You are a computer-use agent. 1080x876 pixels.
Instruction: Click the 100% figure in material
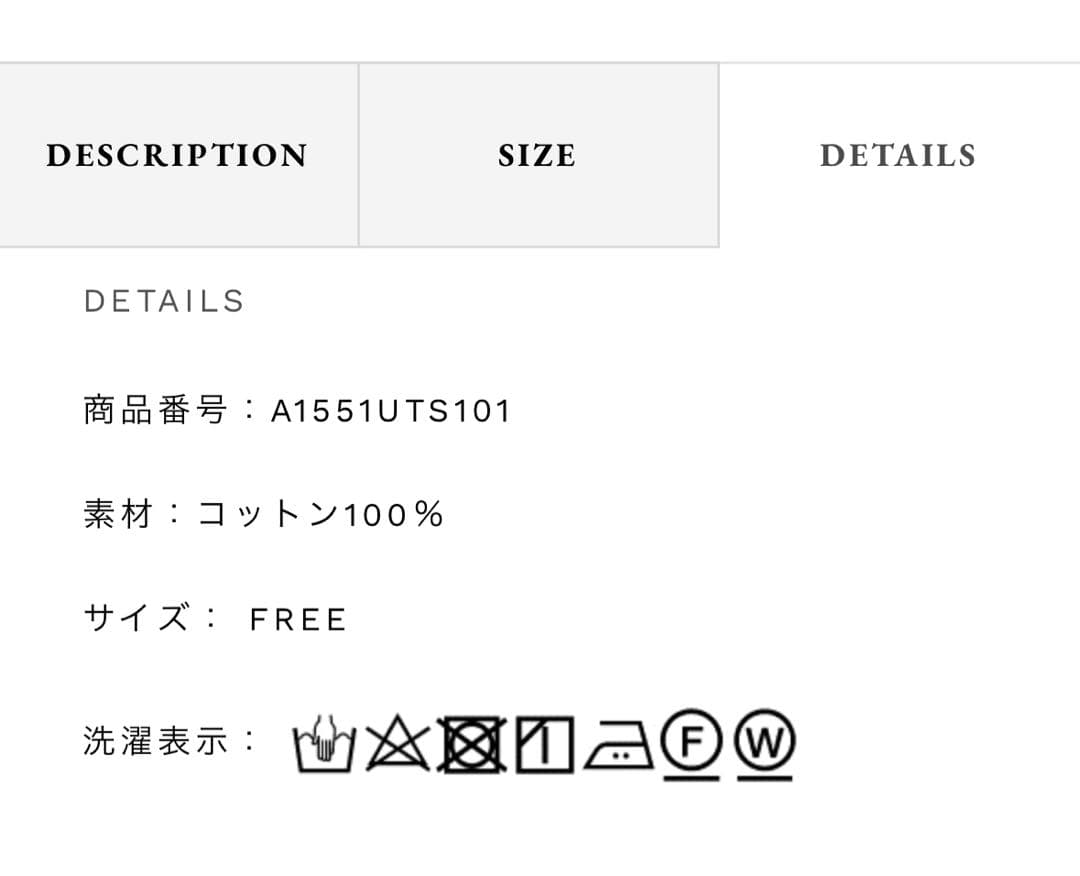point(394,515)
